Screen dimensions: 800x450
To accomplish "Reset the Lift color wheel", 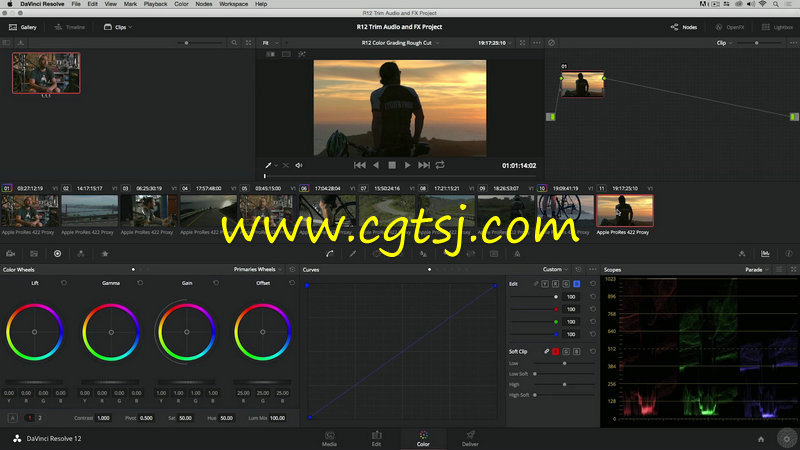I will coord(64,283).
